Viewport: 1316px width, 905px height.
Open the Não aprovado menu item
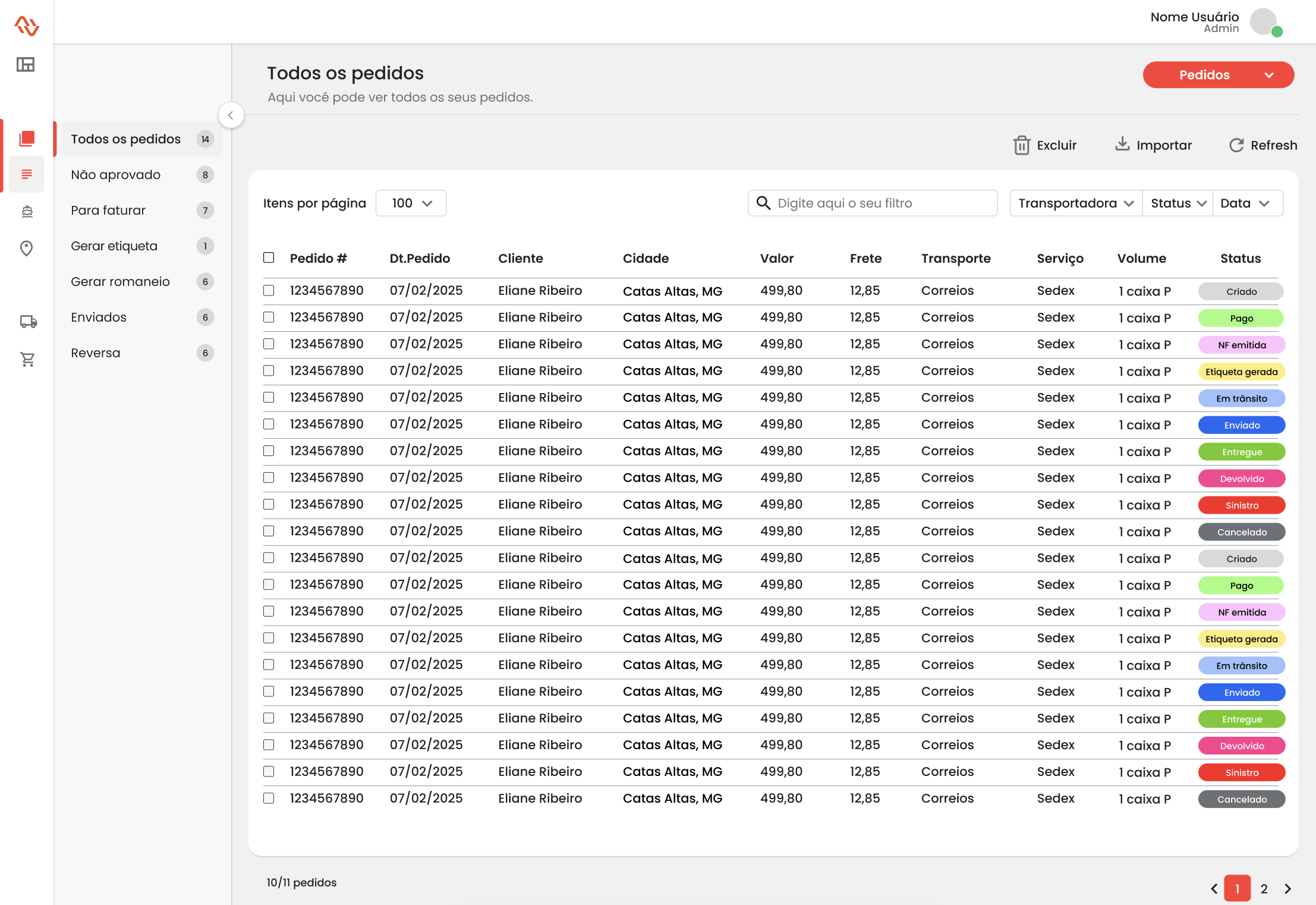pos(116,175)
